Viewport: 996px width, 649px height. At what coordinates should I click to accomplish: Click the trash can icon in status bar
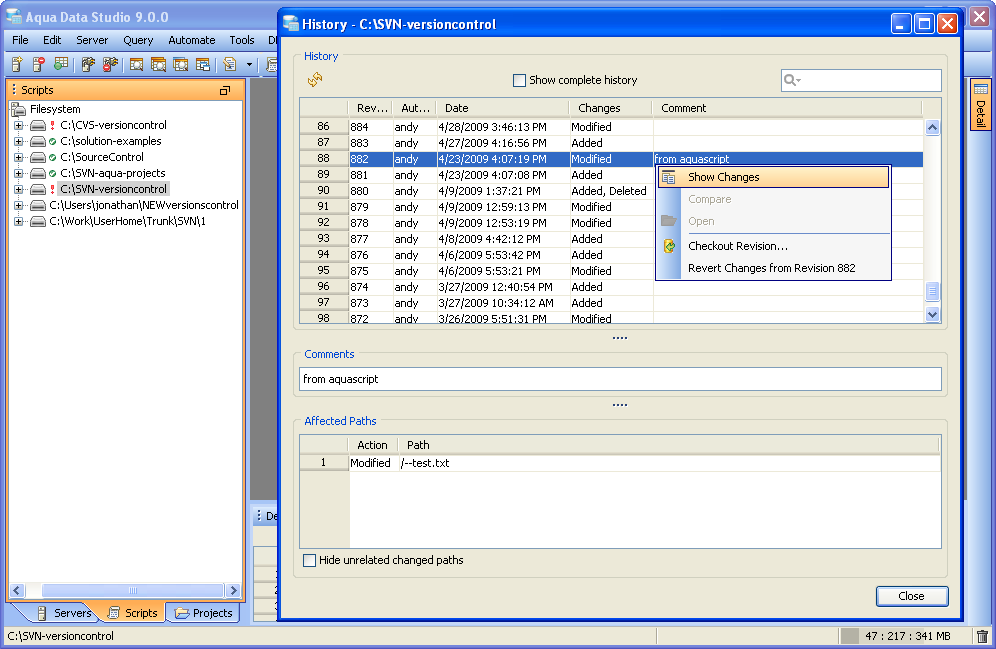click(x=982, y=636)
